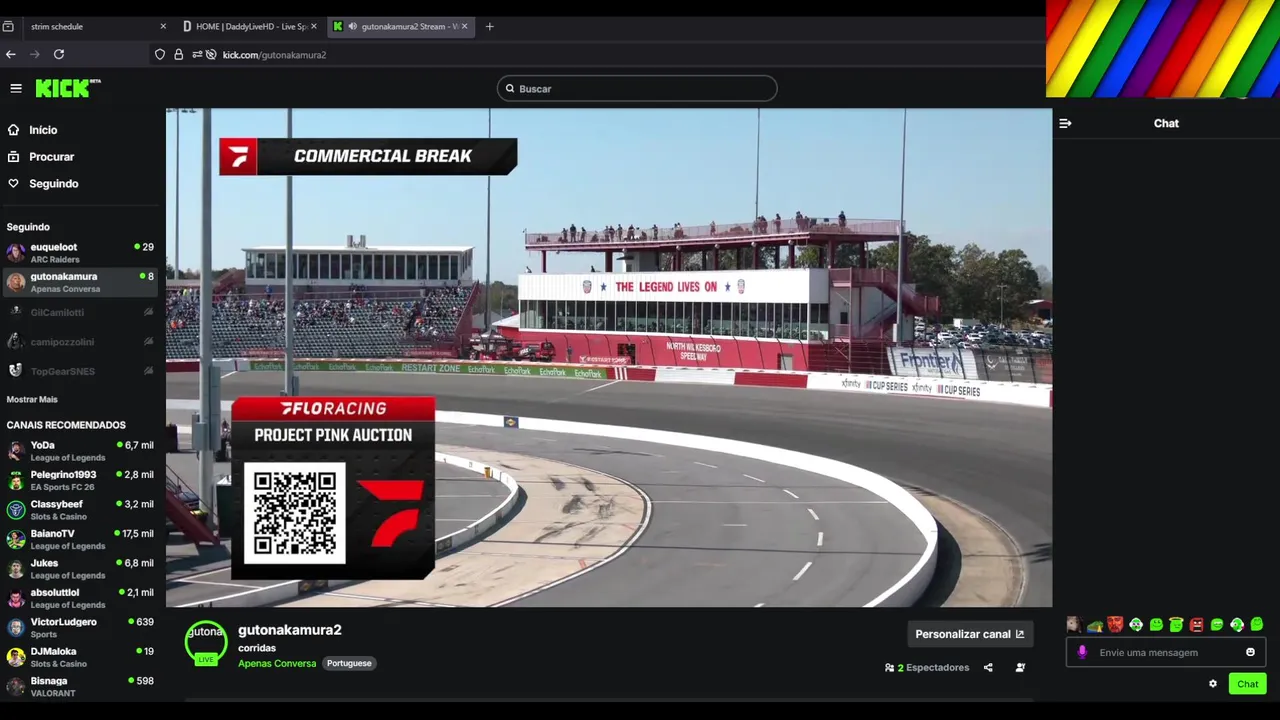Close the DaddyLiveHD tab

[313, 26]
